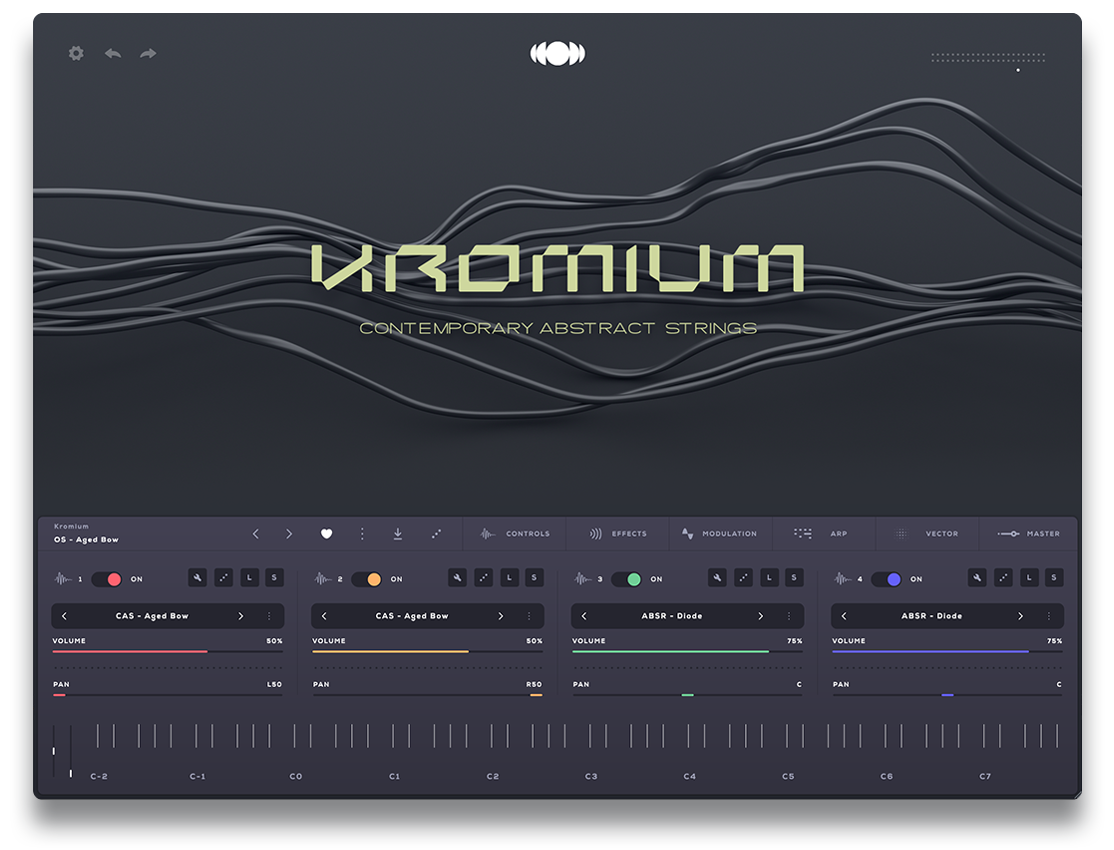
Task: Click the download icon in the preset header
Action: [397, 534]
